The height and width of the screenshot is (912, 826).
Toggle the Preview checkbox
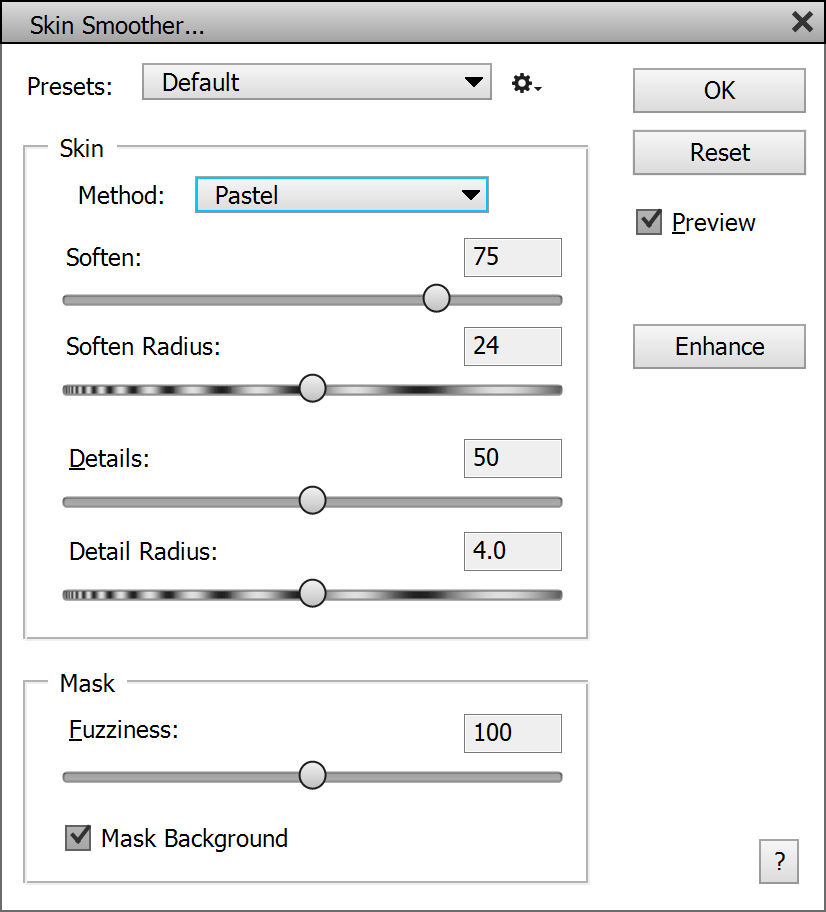[x=650, y=222]
